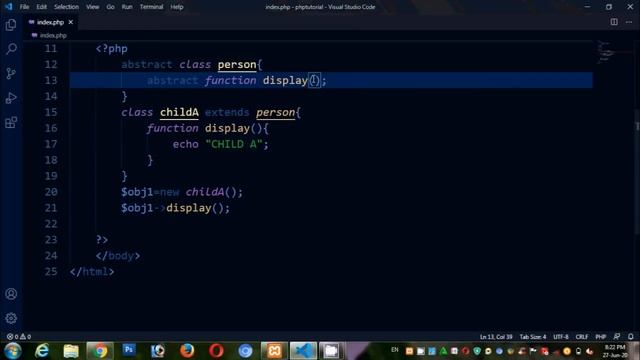This screenshot has height=360, width=640.
Task: Click Ln 13, Col 39 in status bar
Action: (496, 337)
